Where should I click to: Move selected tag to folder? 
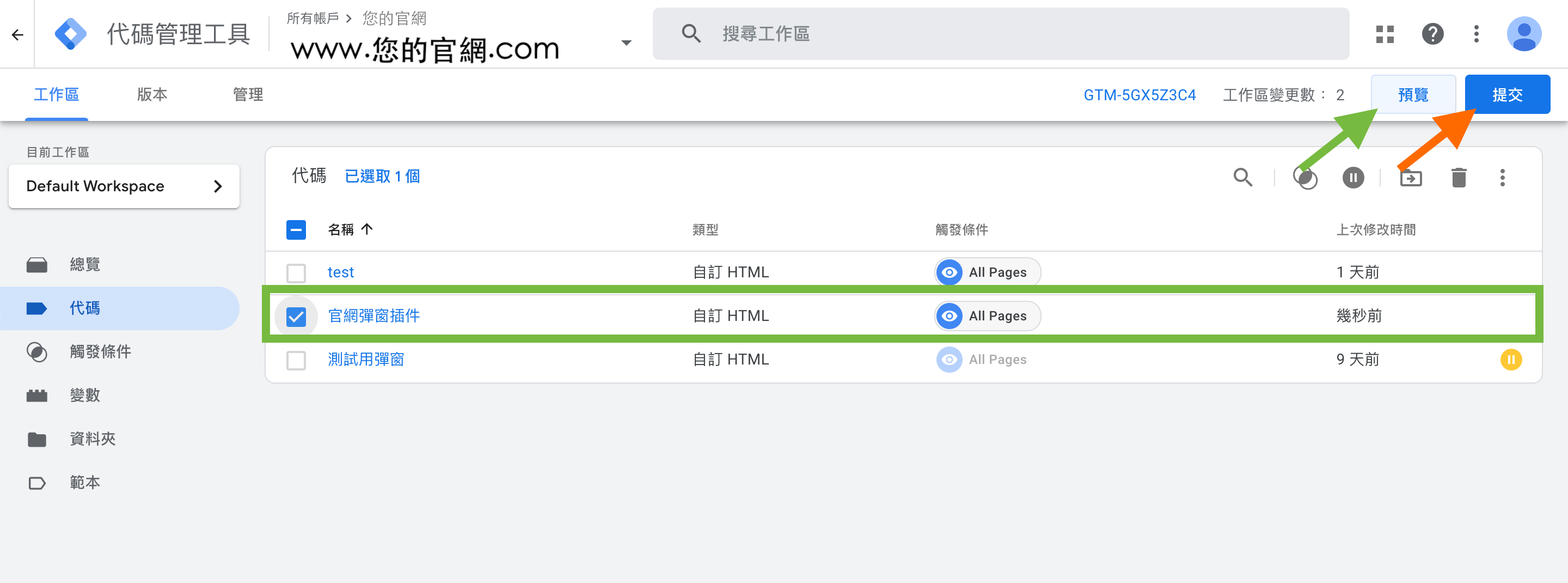(1410, 178)
